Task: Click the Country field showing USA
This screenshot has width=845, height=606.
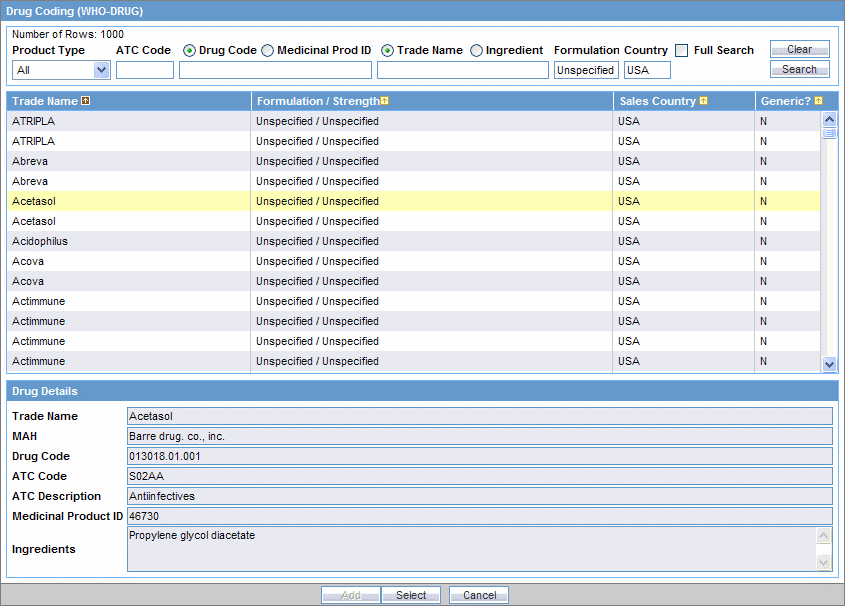Action: tap(647, 70)
